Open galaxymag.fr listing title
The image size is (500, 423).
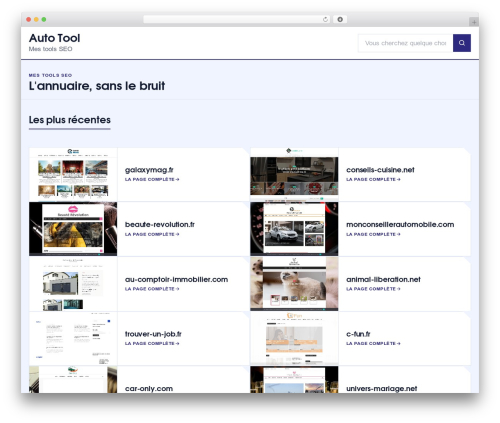pos(149,170)
